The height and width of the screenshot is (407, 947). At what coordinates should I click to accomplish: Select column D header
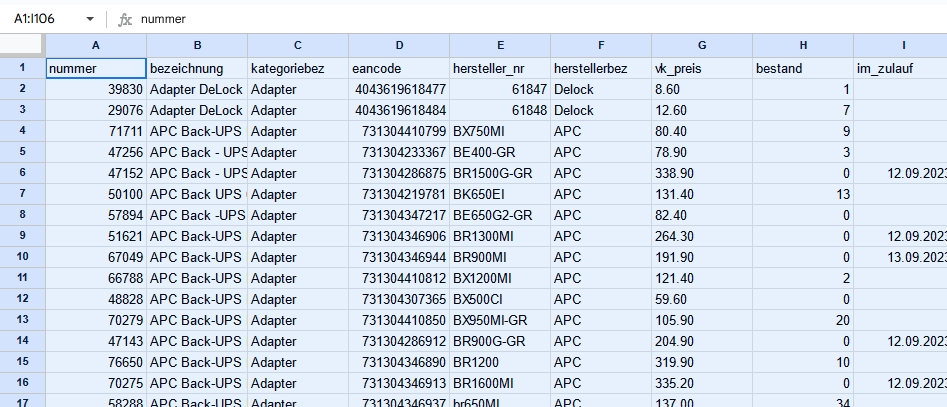(399, 45)
